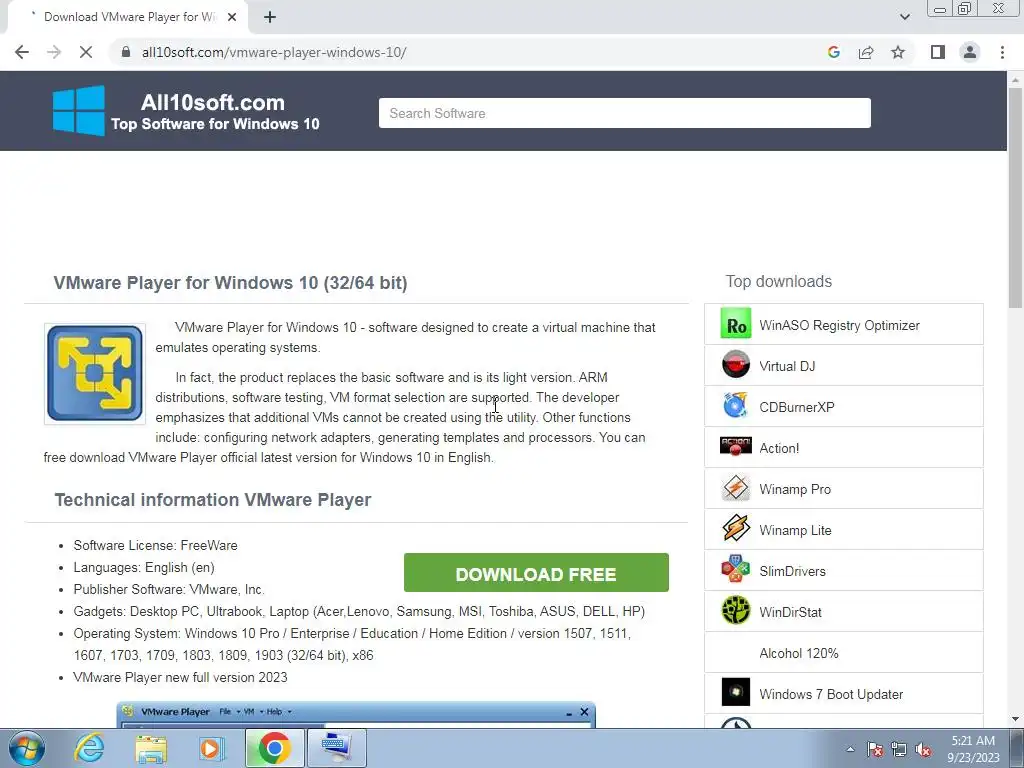Click the Winamp Pro icon
The height and width of the screenshot is (768, 1024).
point(735,488)
